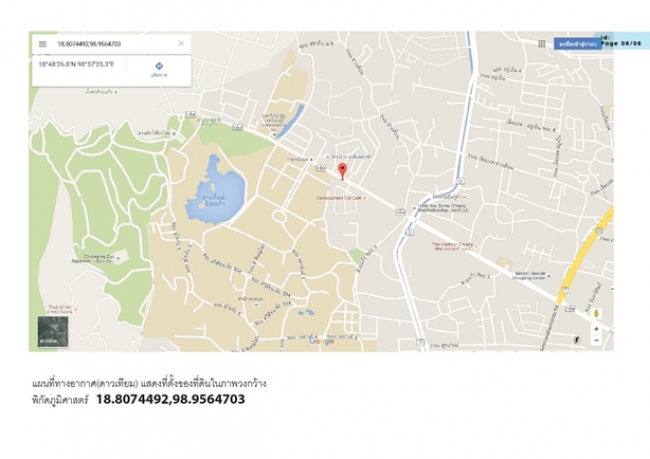Click the MAYA Lifestyle Shopping Center label
The image size is (650, 459).
[531, 276]
